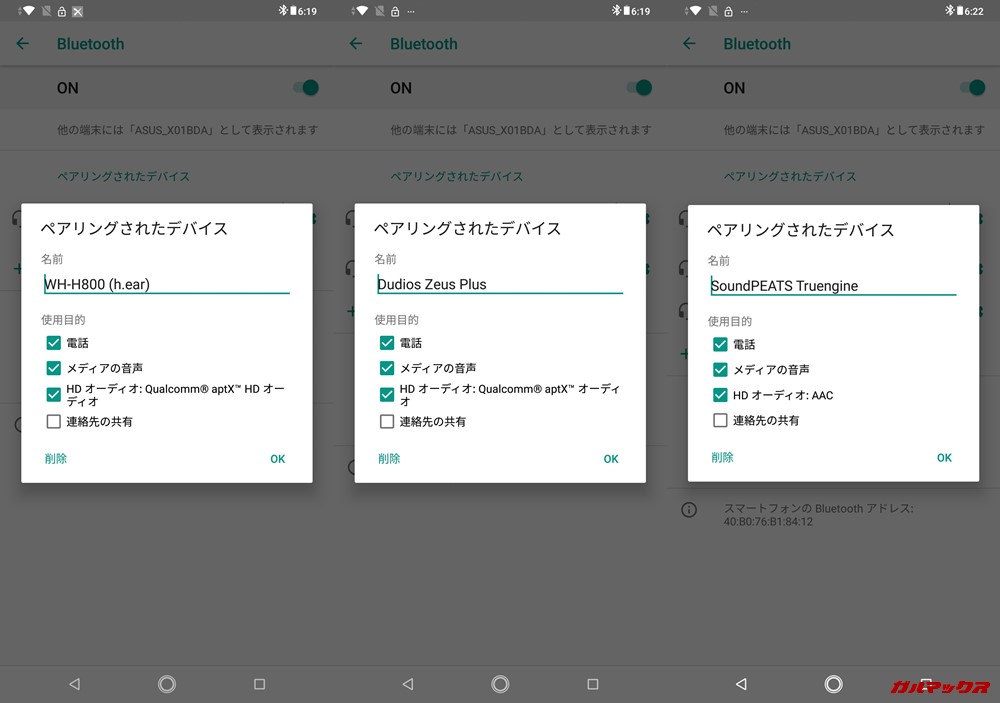Uncheck メディアの音声 for Dudios Zeus Plus
This screenshot has width=1000, height=703.
pos(387,368)
